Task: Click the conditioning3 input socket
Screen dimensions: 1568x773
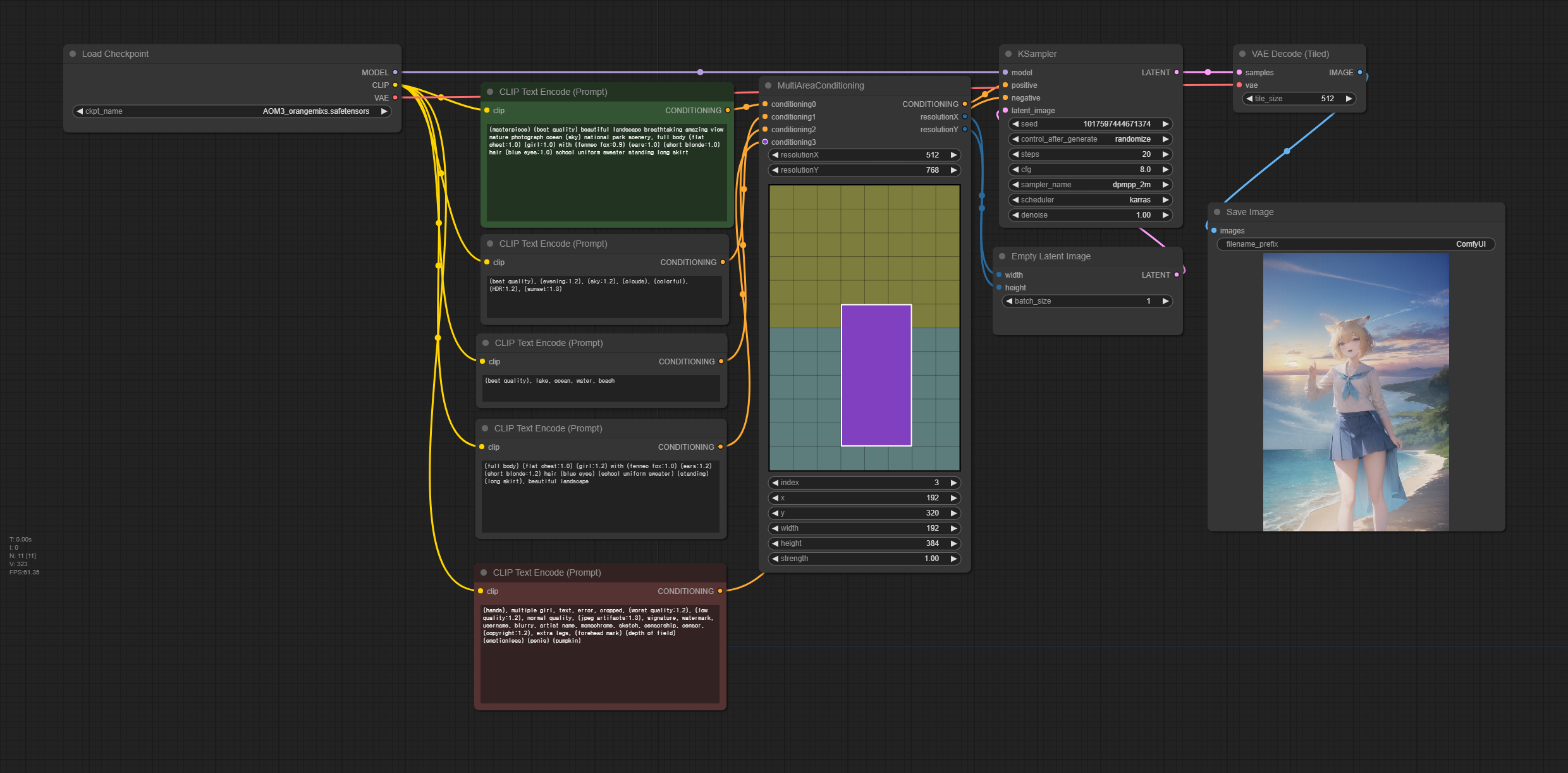Action: (x=765, y=142)
